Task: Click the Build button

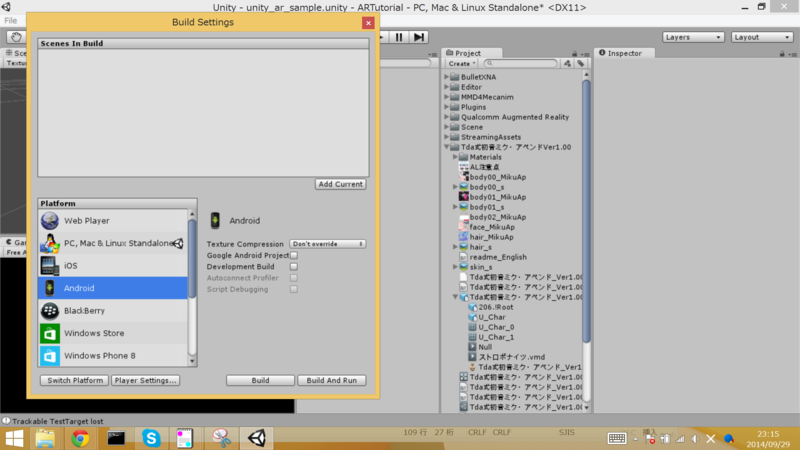Action: pos(260,380)
